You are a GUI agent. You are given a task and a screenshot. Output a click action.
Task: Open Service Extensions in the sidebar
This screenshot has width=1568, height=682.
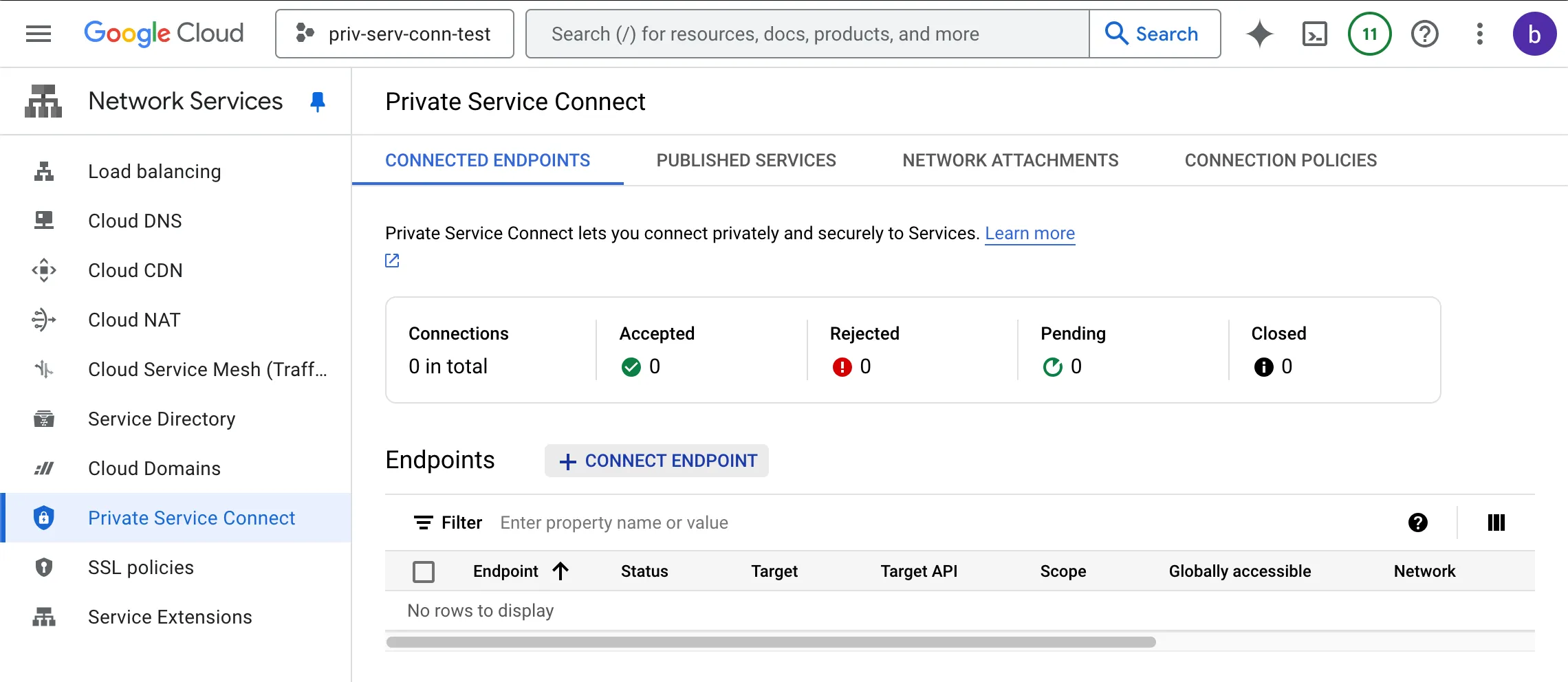pos(169,617)
